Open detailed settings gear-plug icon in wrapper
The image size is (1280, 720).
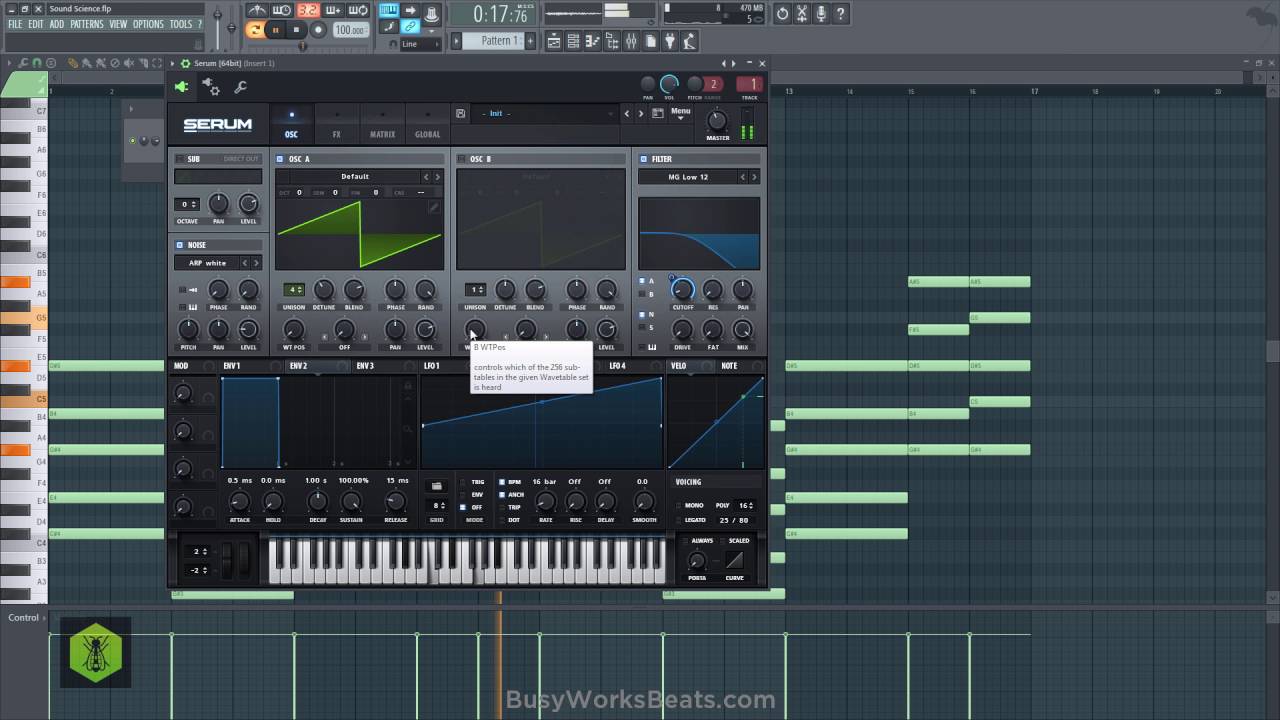pyautogui.click(x=211, y=87)
